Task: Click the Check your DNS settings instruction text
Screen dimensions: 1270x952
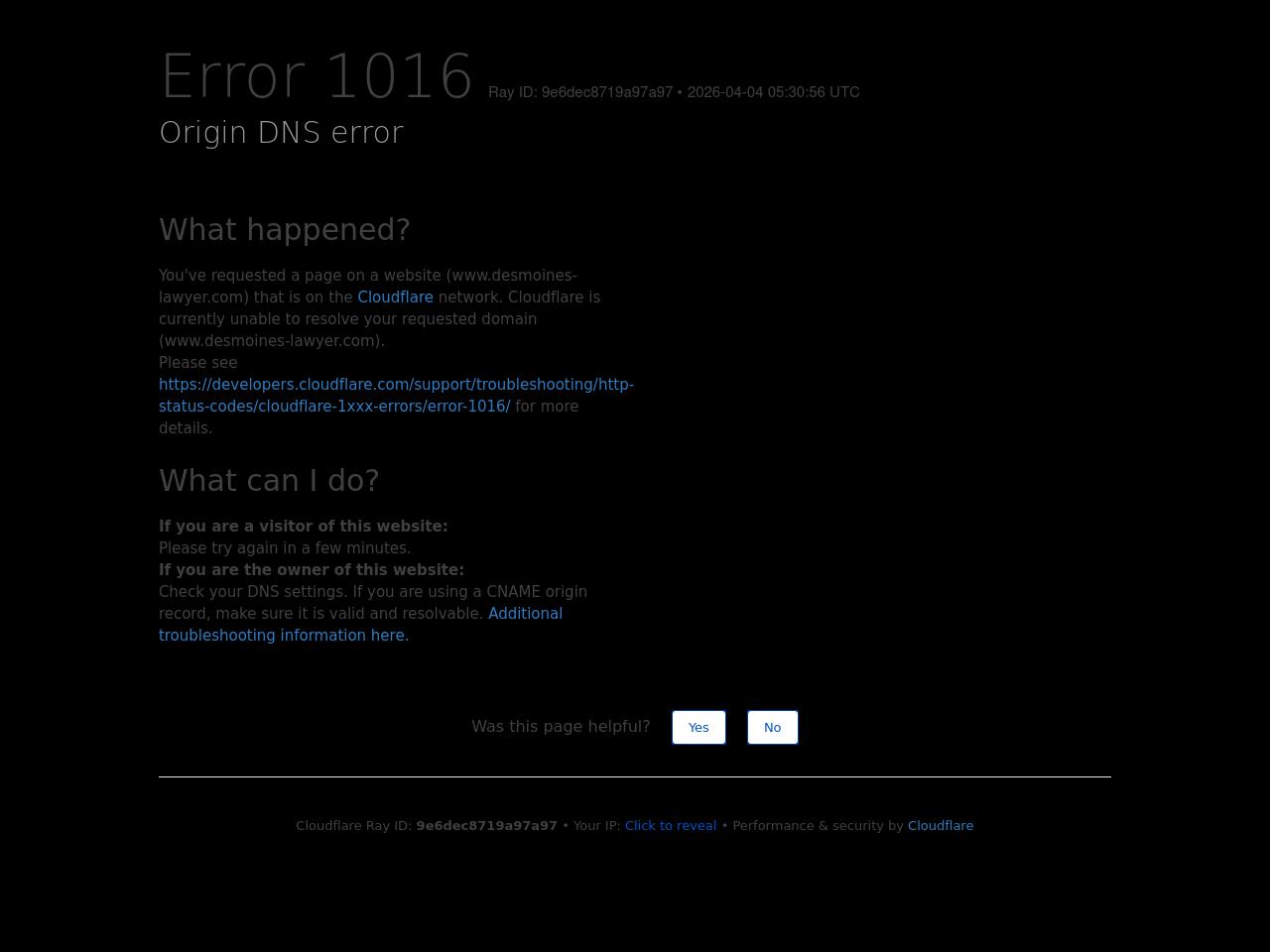Action: point(372,592)
